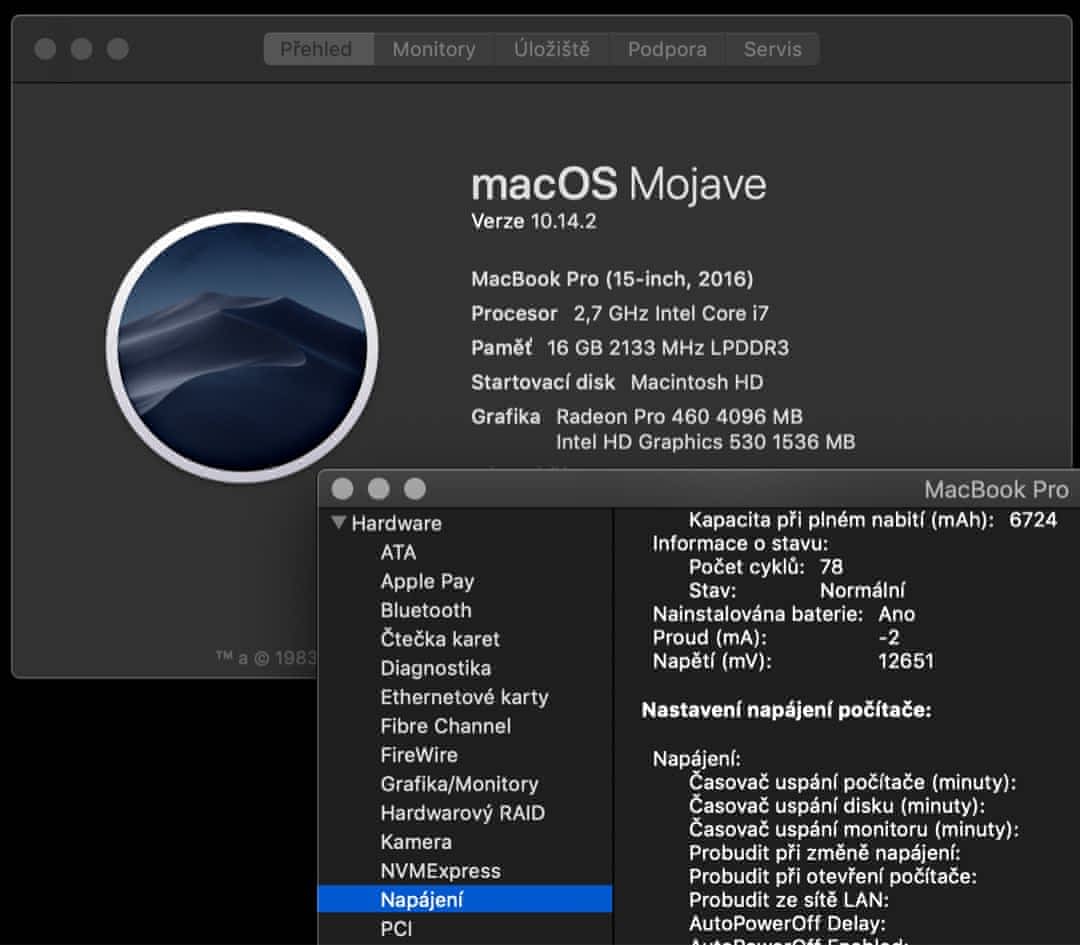
Task: Minimize the MacBook Pro system report window
Action: (378, 489)
